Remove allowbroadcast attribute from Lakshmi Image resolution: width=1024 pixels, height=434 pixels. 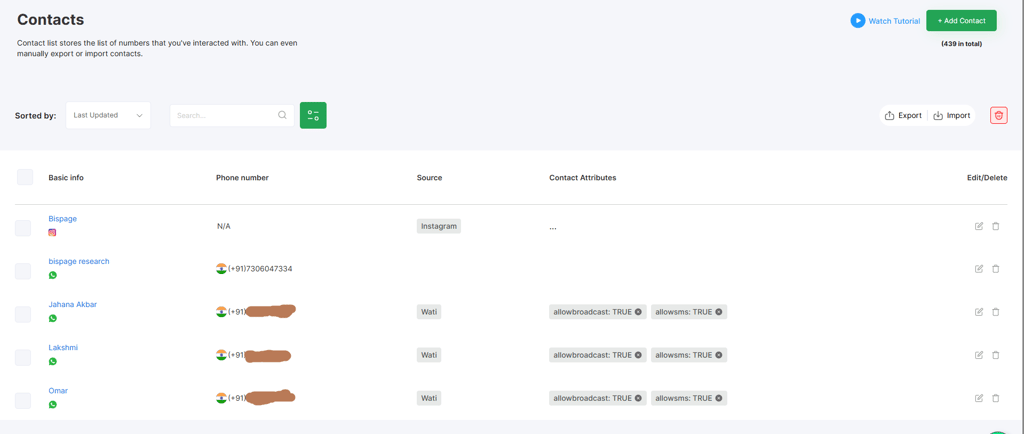(638, 355)
